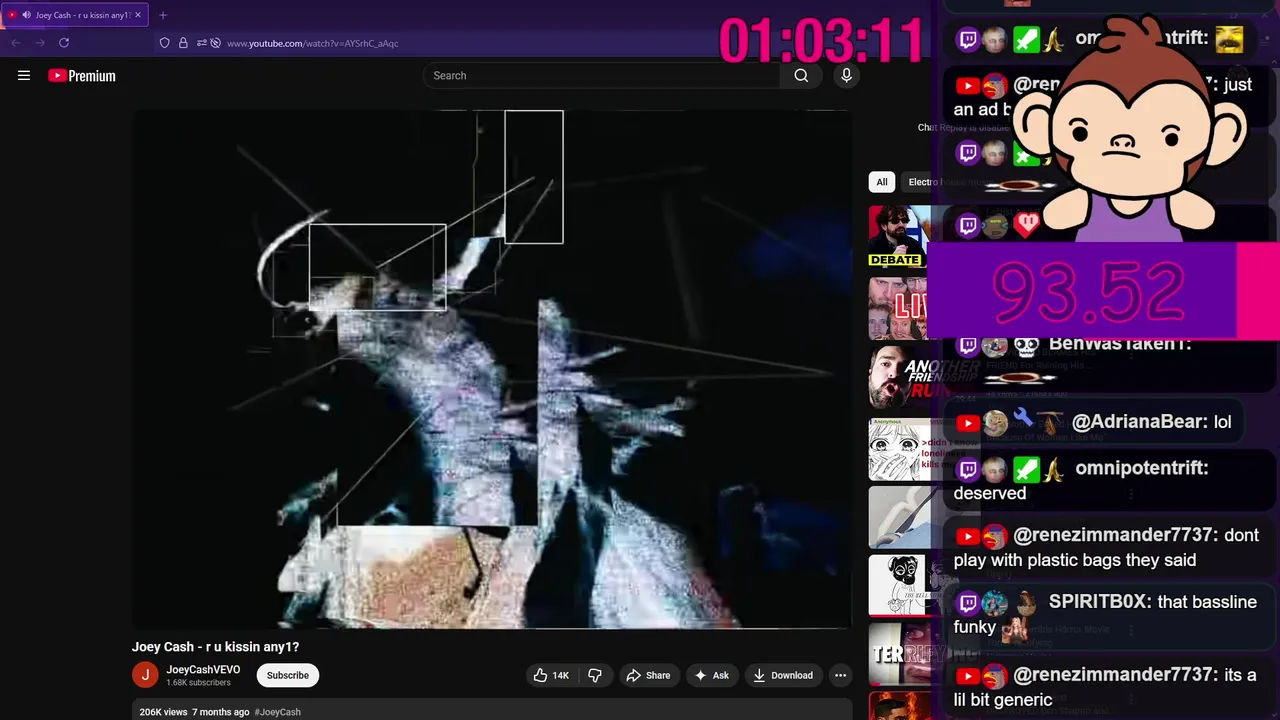Click the video player area

[492, 369]
